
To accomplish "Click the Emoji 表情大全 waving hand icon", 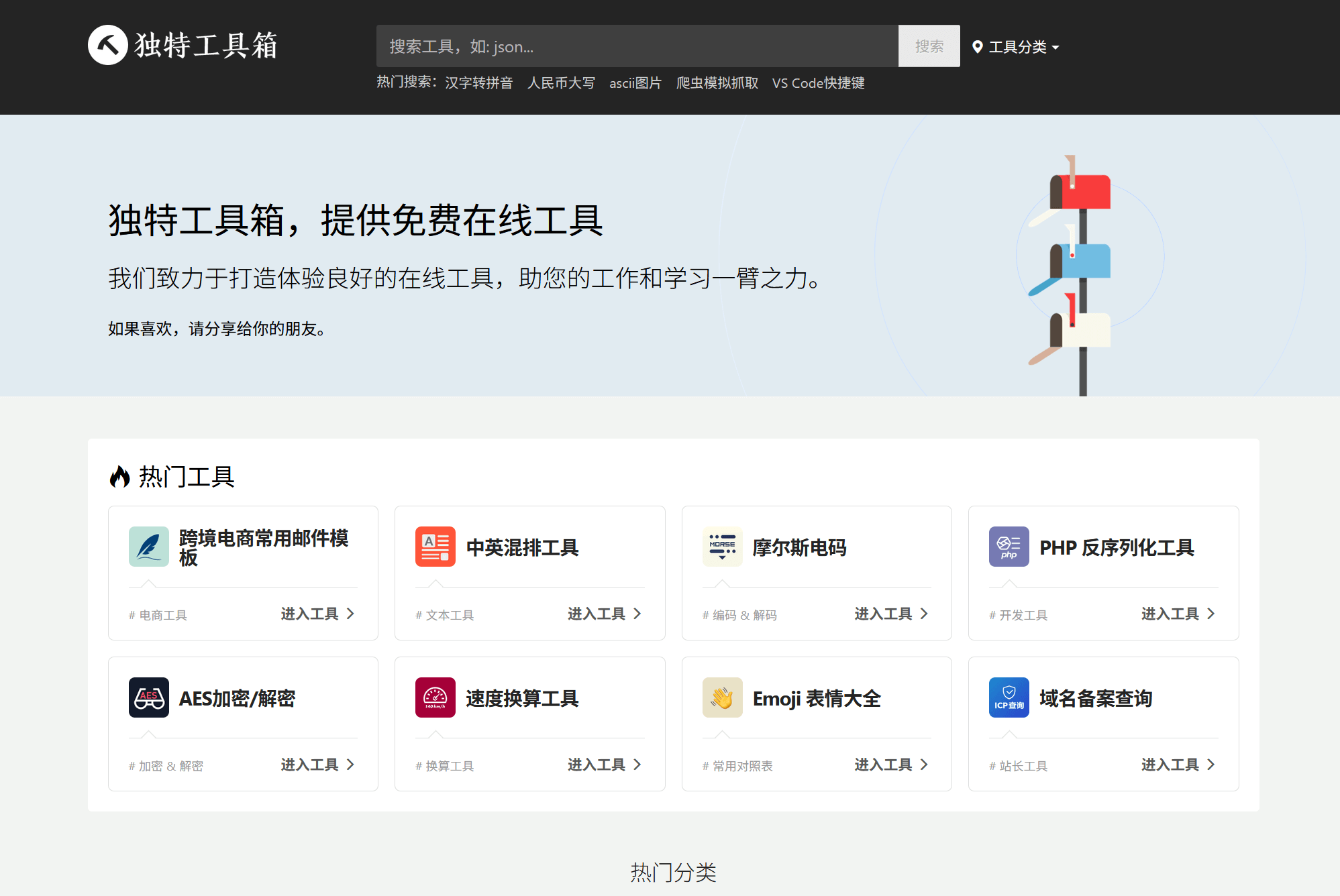I will coord(722,697).
